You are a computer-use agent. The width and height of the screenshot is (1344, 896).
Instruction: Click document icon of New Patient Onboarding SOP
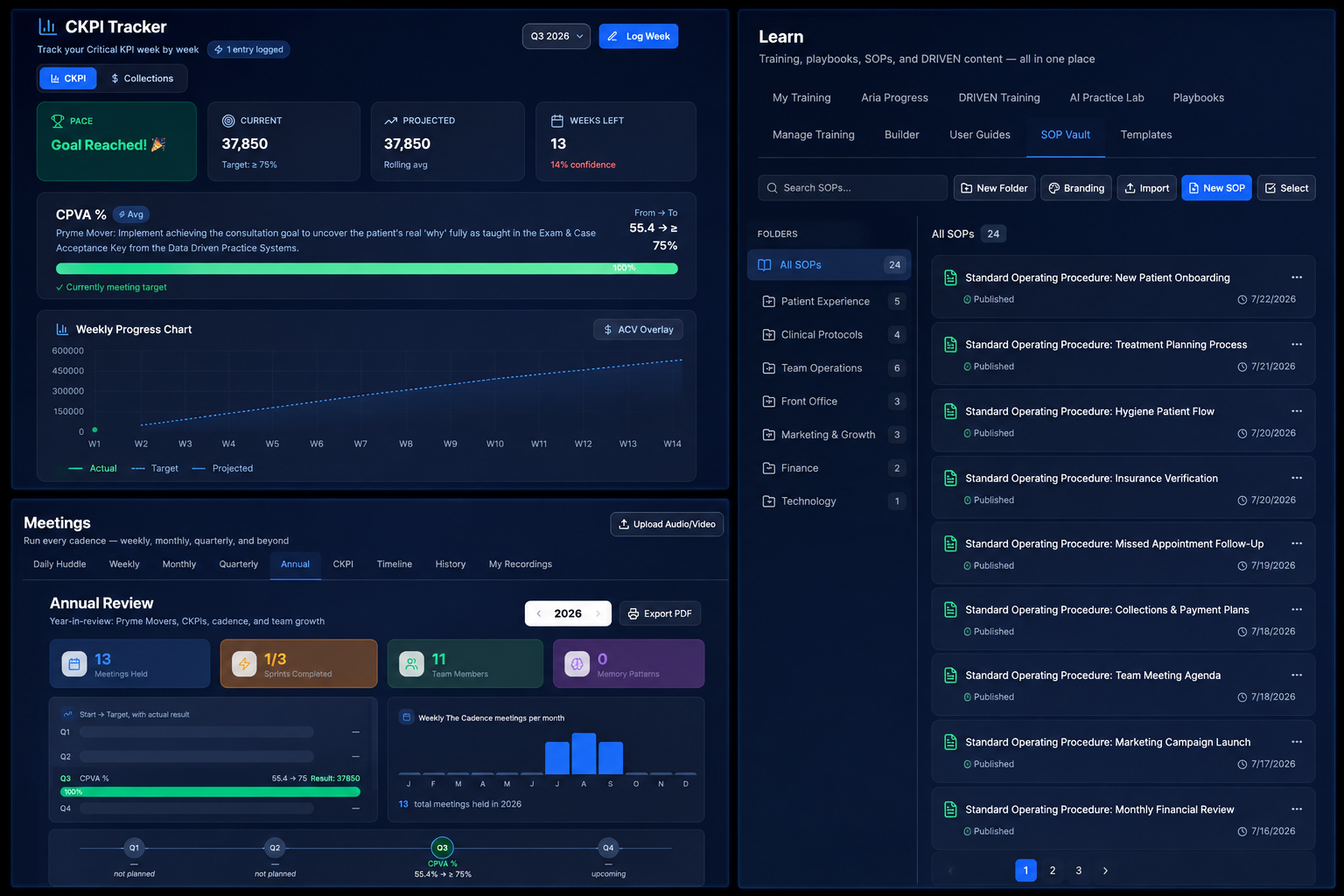point(950,277)
